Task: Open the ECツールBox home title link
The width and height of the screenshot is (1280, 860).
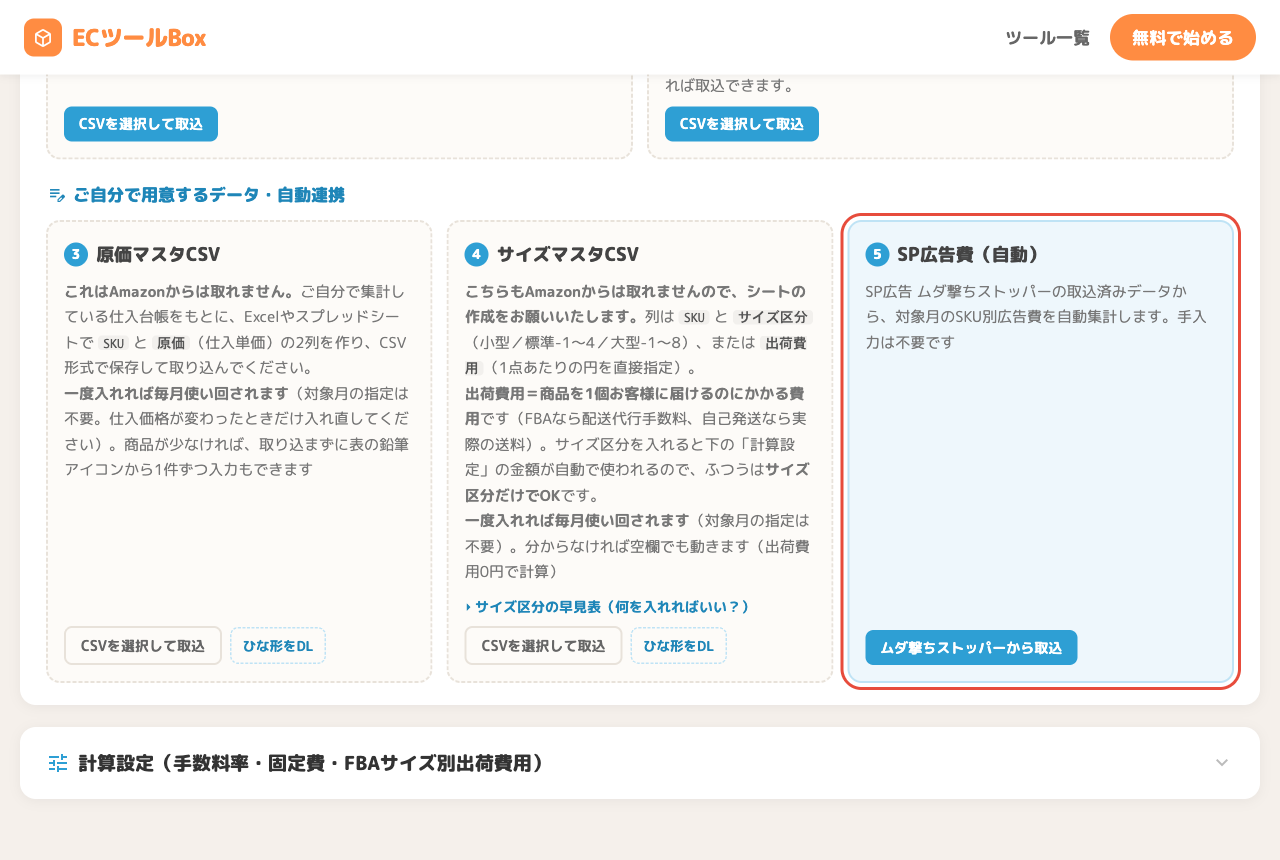Action: 139,38
